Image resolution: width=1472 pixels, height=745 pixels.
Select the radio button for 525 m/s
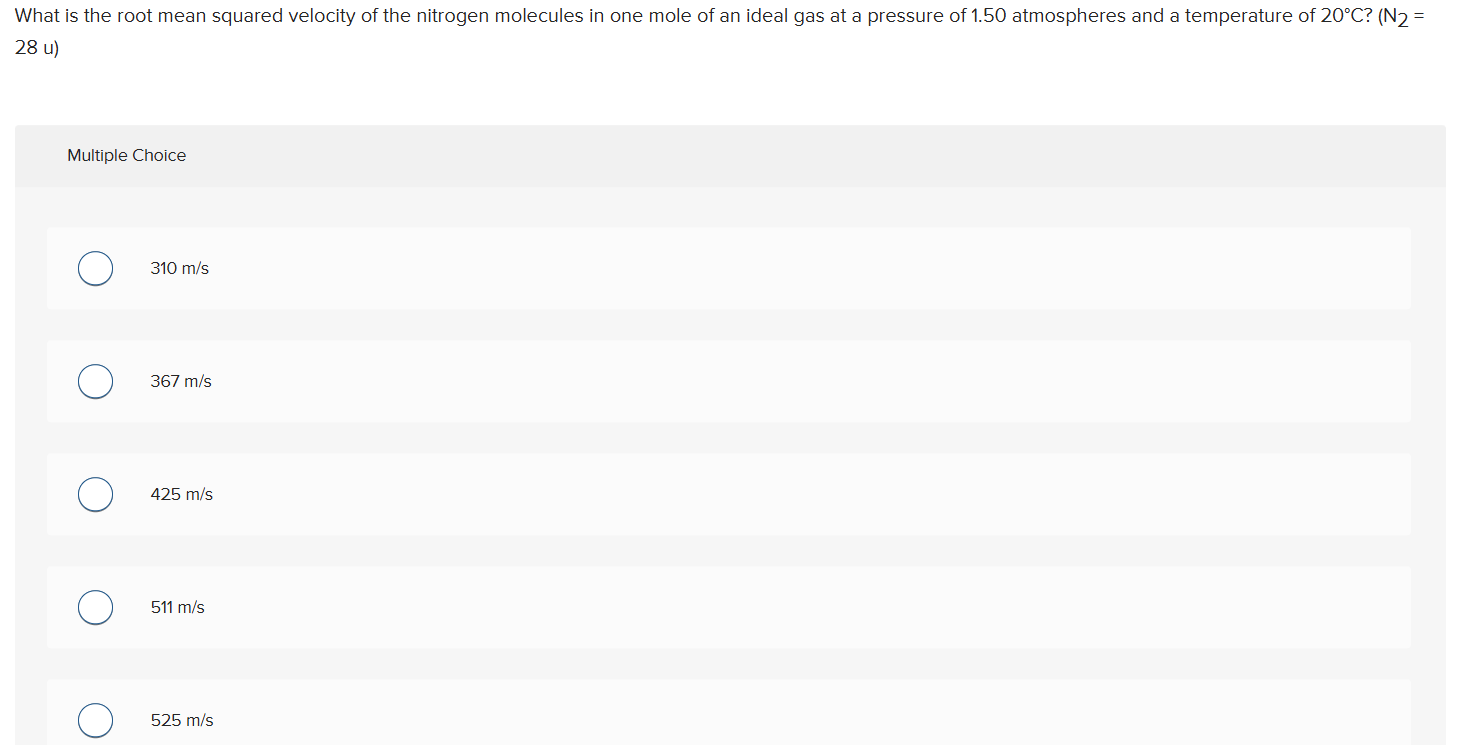point(95,720)
